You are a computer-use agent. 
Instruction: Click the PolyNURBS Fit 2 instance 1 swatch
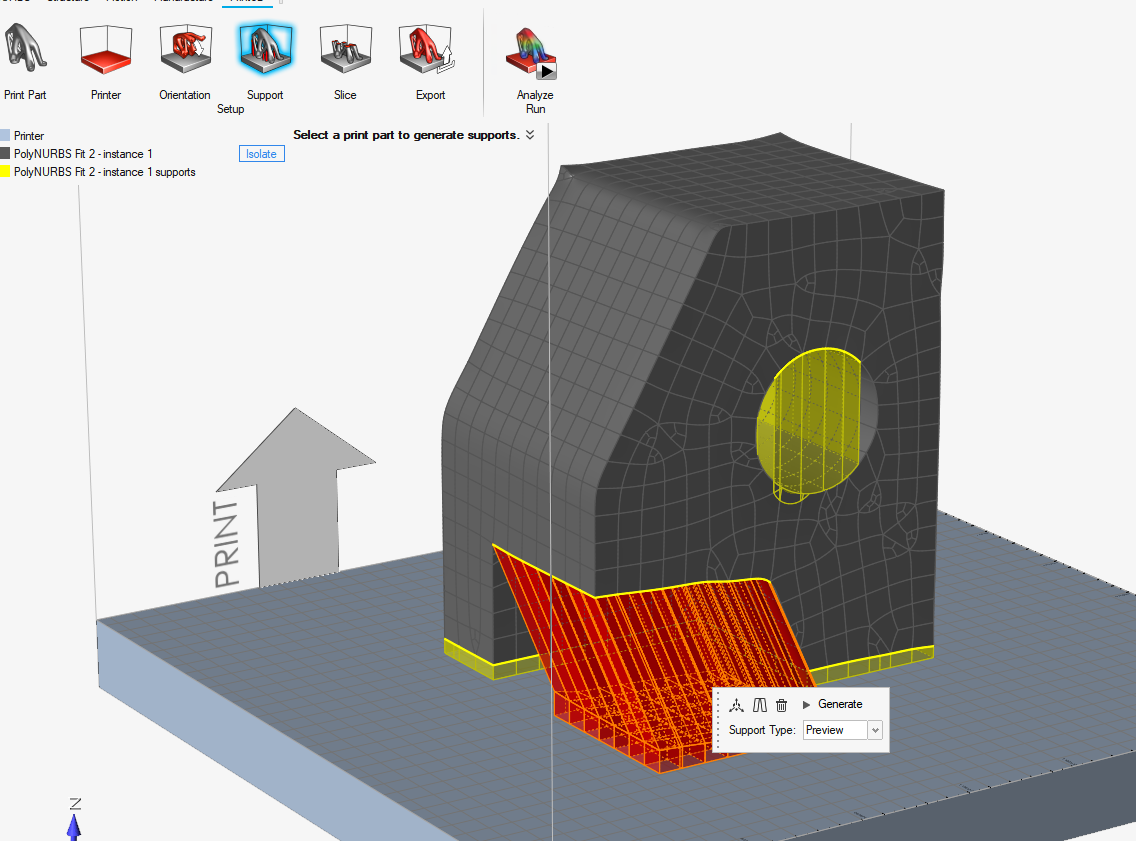5,154
